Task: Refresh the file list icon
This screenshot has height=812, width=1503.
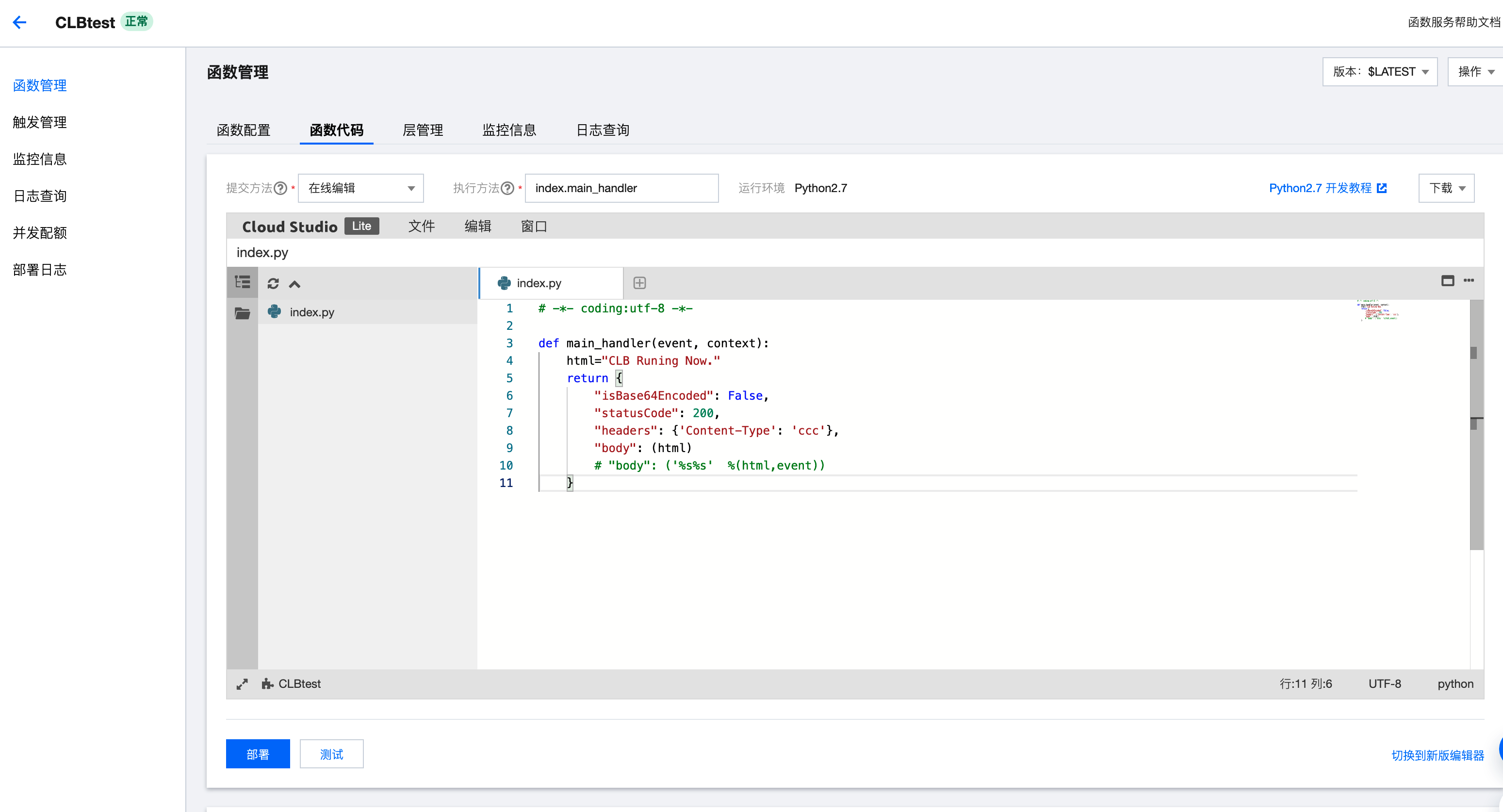Action: pos(273,283)
